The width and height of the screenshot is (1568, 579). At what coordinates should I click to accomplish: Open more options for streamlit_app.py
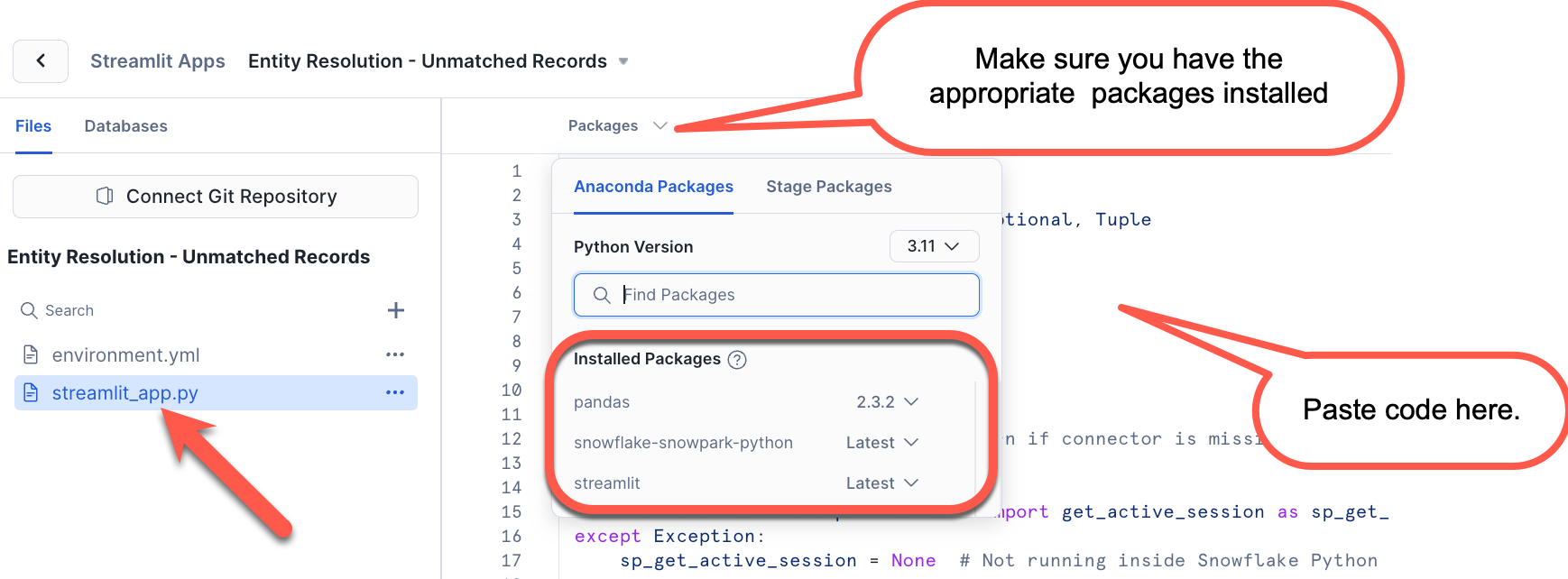[395, 392]
